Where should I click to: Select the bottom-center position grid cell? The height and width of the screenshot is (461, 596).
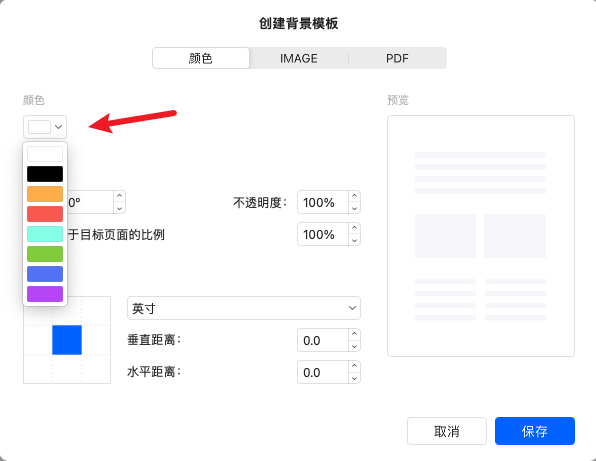tap(67, 369)
